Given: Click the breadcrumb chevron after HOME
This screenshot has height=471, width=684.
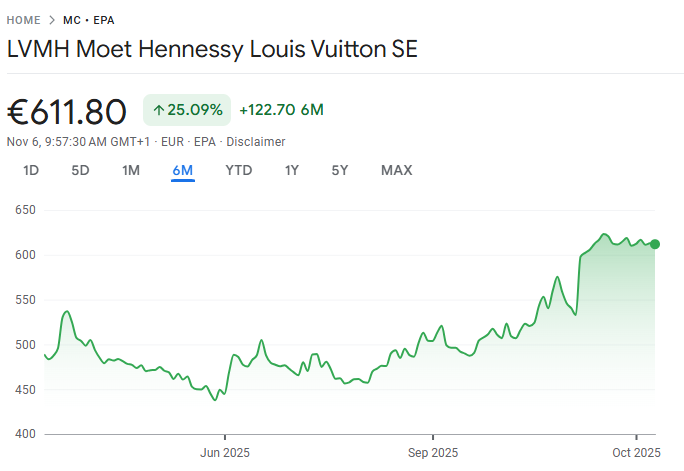Looking at the screenshot, I should coord(52,20).
